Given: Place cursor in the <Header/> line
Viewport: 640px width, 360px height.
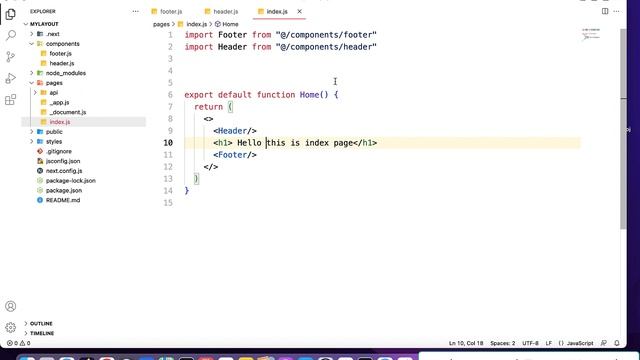Looking at the screenshot, I should pos(235,131).
